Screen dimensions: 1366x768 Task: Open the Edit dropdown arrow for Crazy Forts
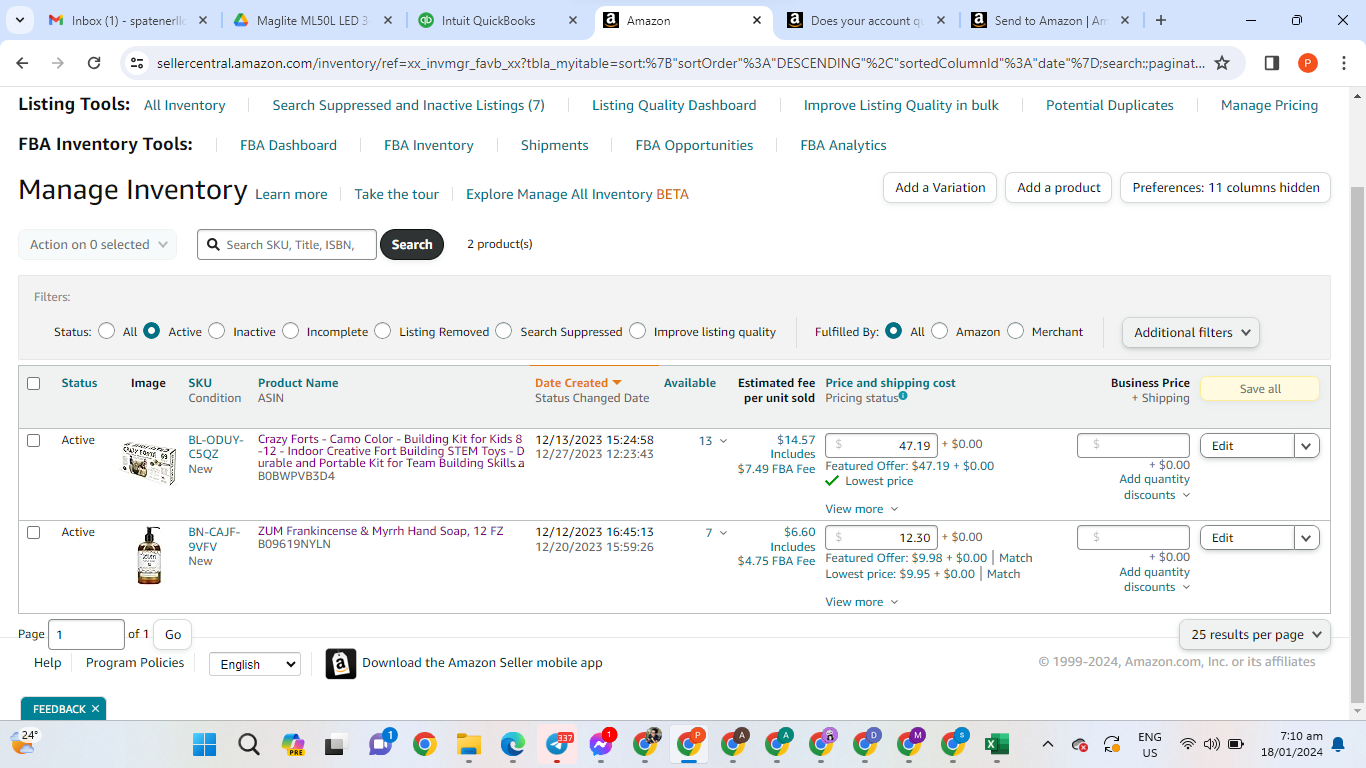pyautogui.click(x=1307, y=446)
